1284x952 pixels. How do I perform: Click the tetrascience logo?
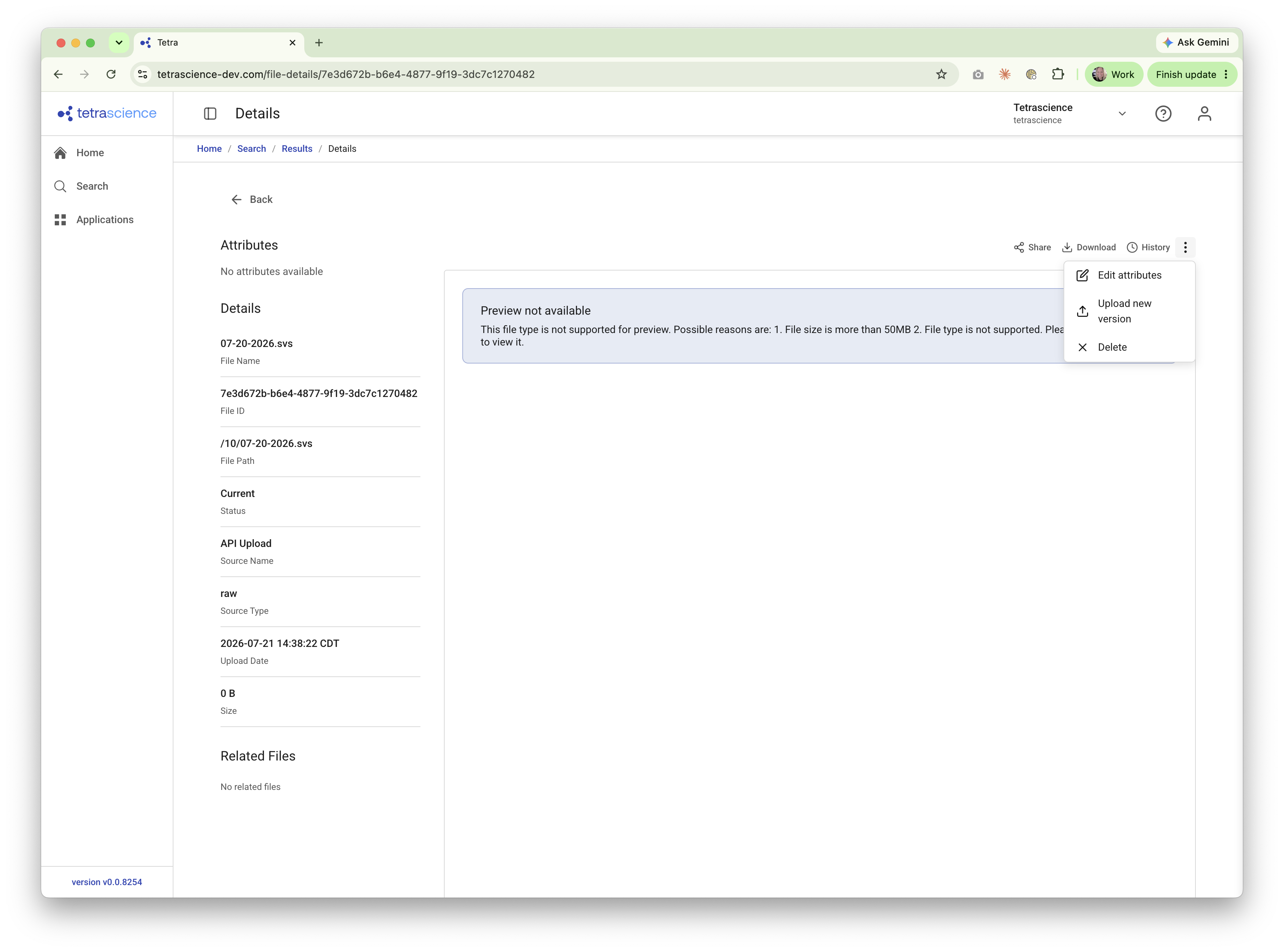pos(107,113)
